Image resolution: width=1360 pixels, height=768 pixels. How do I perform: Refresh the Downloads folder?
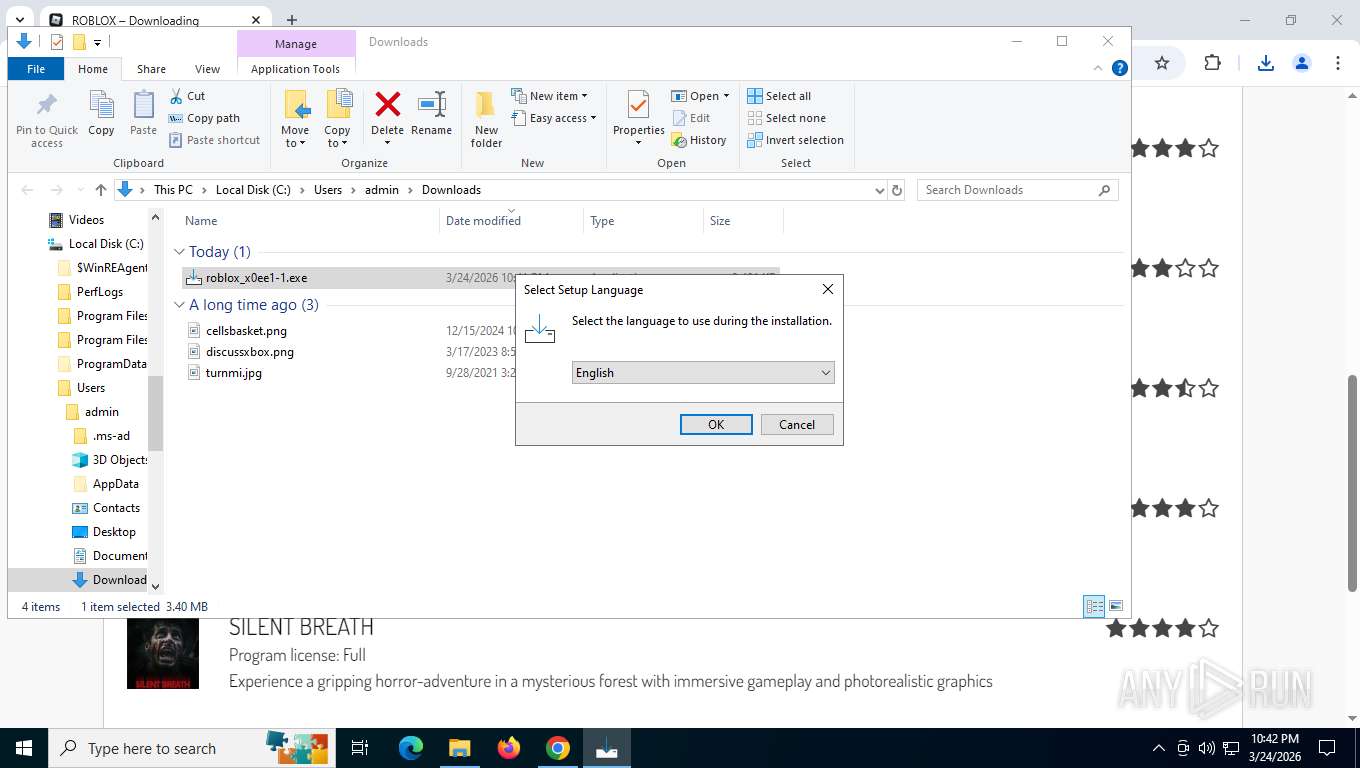pyautogui.click(x=897, y=190)
